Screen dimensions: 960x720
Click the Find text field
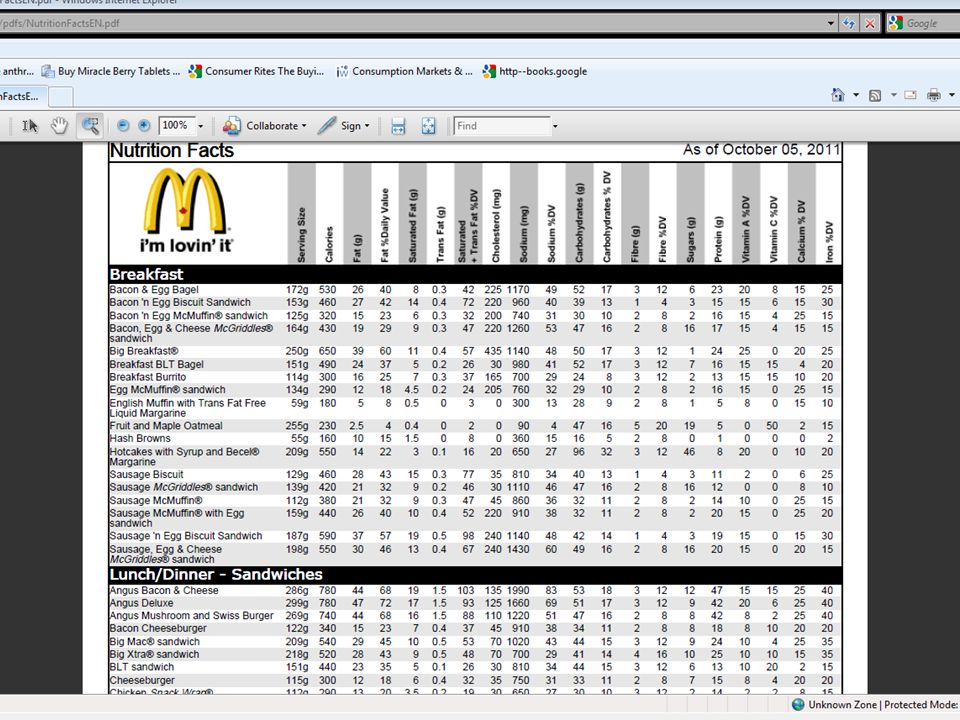pyautogui.click(x=502, y=126)
